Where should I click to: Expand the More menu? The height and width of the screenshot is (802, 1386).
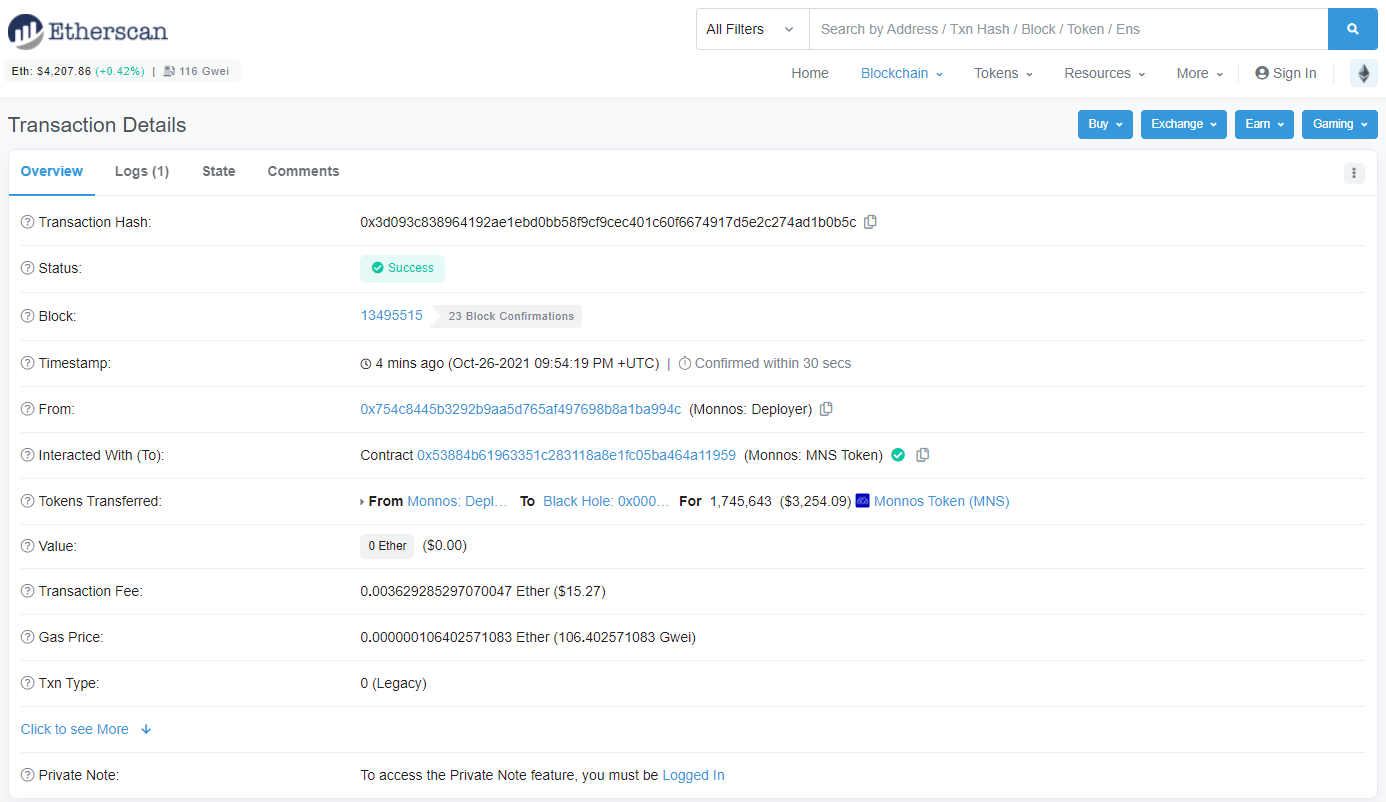[1200, 73]
